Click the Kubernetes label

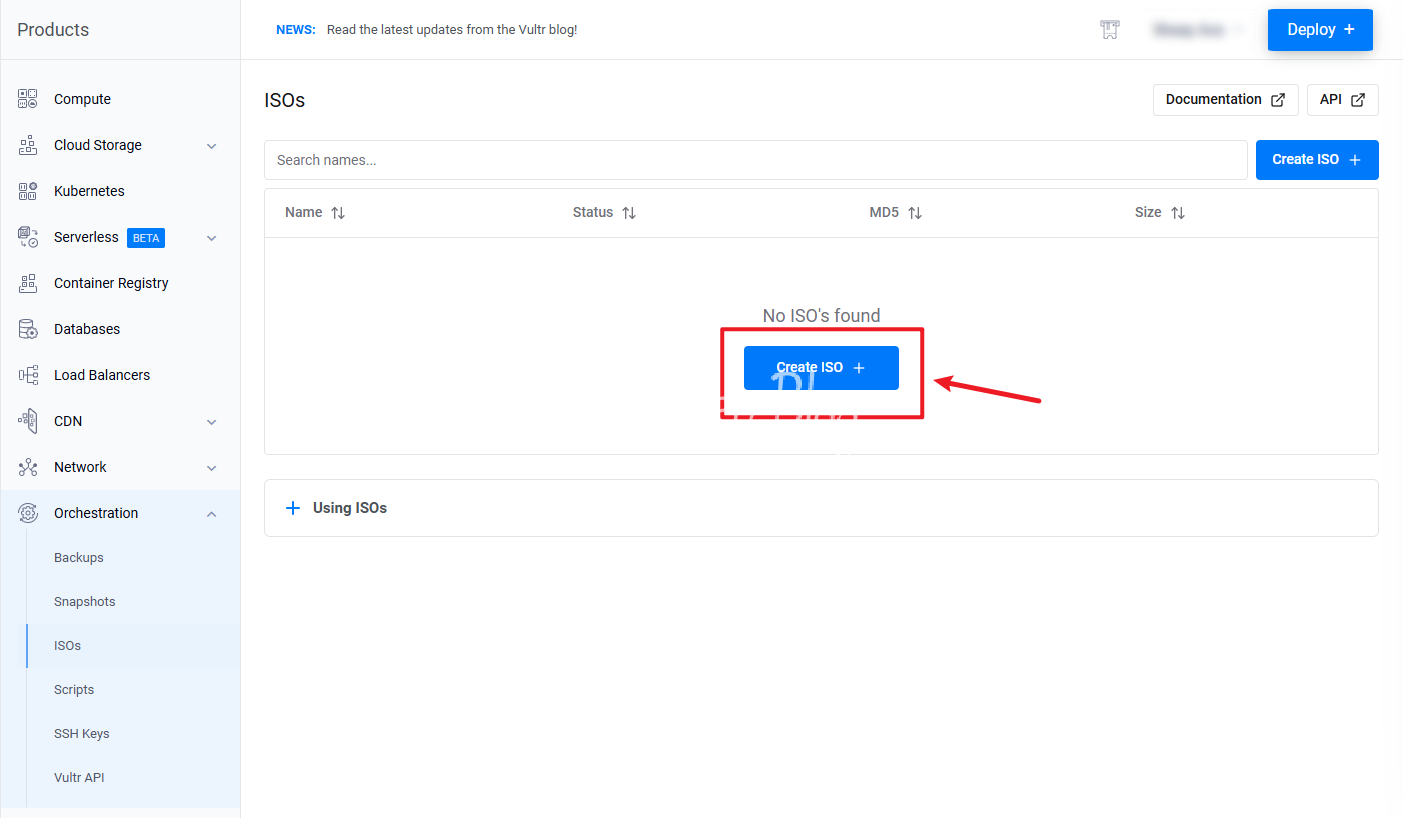pos(89,191)
